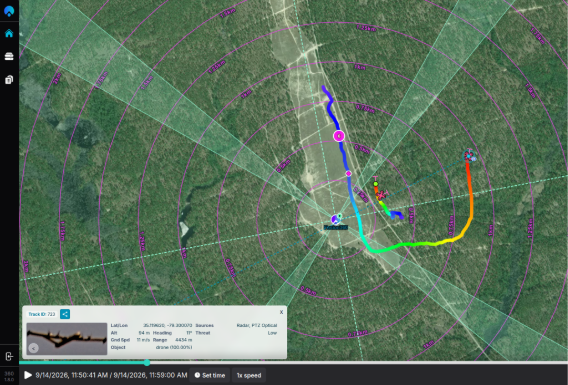Click the green dot marker on short track
The width and height of the screenshot is (568, 385).
(376, 184)
